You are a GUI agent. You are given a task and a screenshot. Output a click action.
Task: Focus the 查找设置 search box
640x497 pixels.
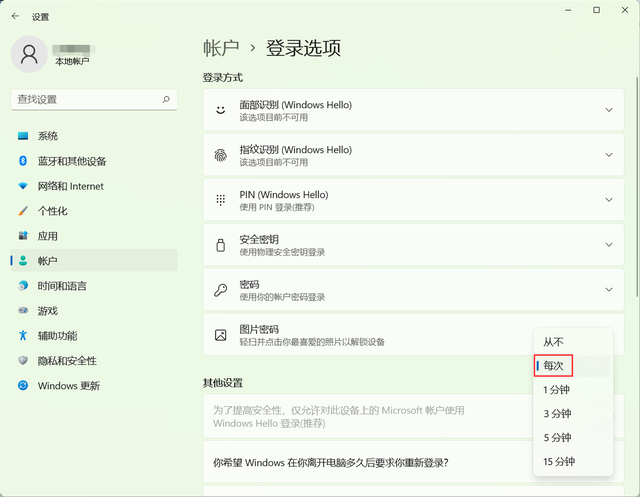click(x=94, y=100)
